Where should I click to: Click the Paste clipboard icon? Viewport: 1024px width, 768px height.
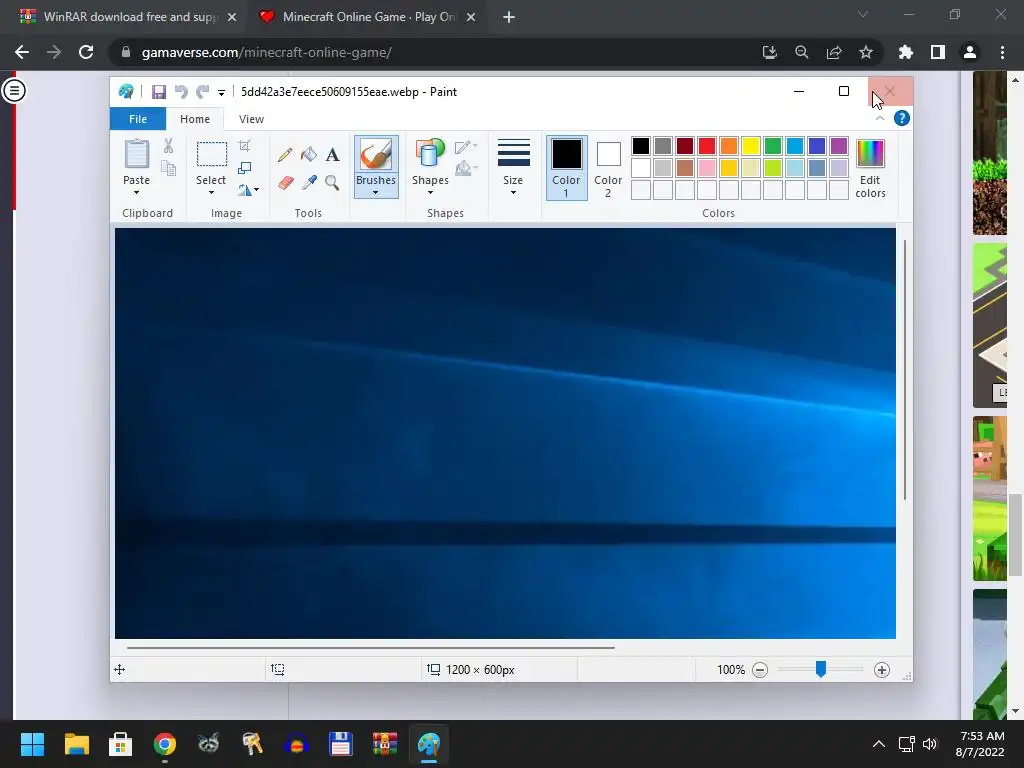click(x=136, y=155)
